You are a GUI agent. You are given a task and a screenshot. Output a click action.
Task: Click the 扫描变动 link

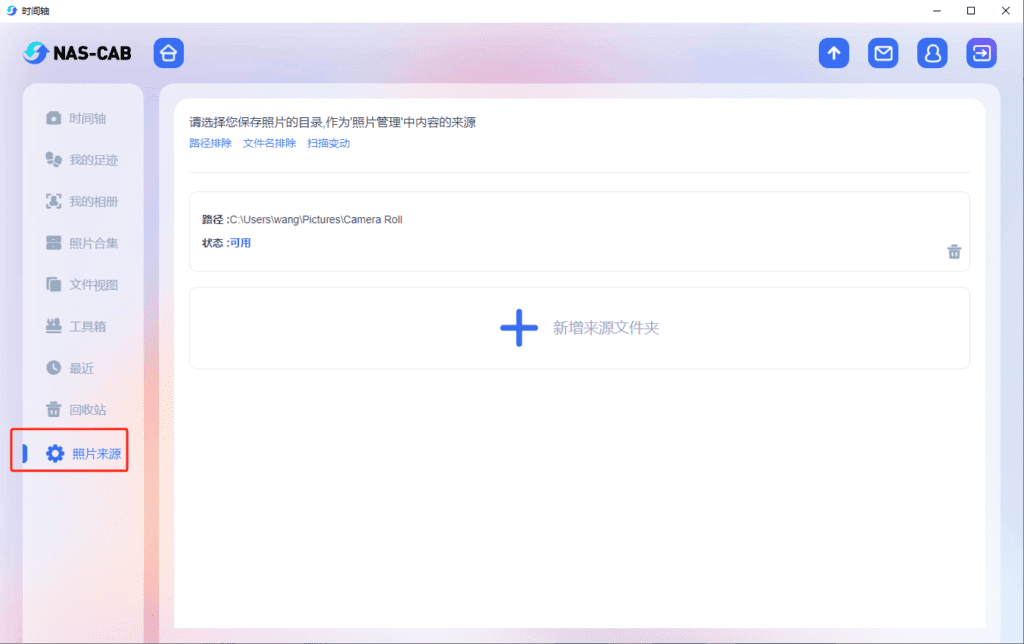(x=328, y=143)
